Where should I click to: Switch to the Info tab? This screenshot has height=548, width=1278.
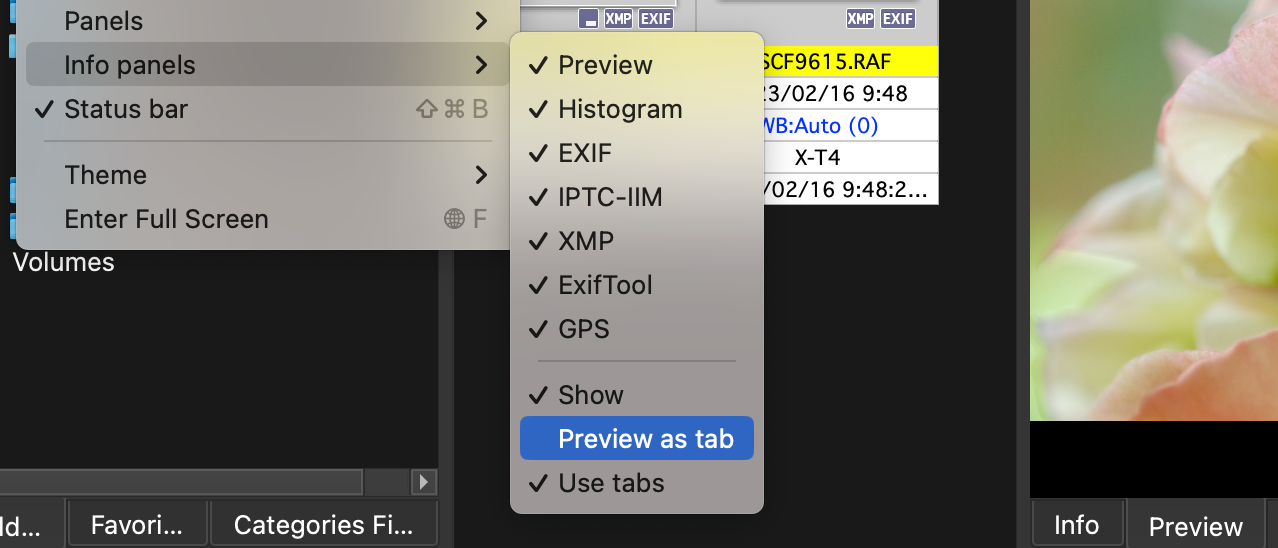coord(1076,525)
